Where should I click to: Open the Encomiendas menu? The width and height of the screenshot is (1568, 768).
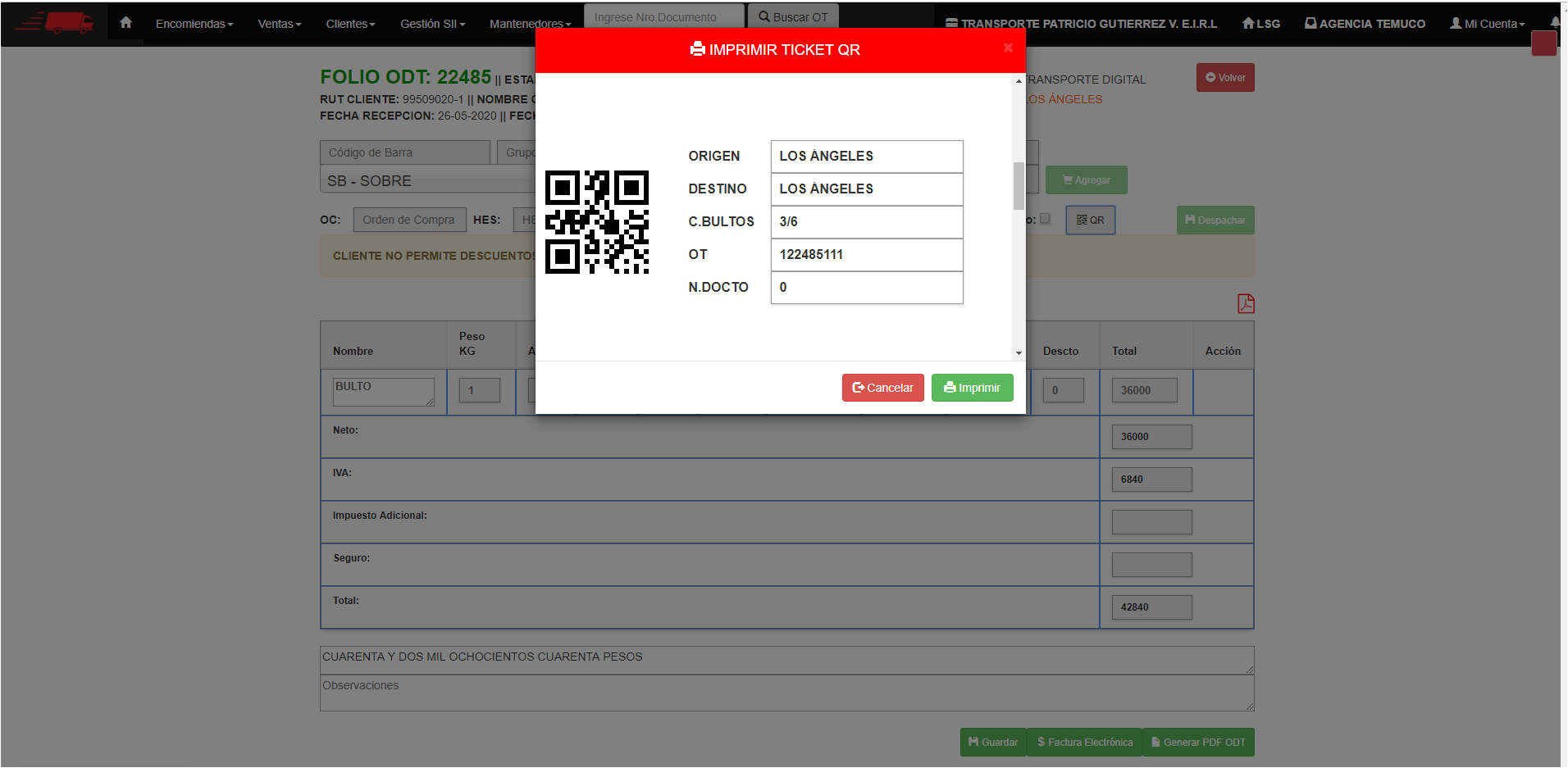click(x=194, y=24)
